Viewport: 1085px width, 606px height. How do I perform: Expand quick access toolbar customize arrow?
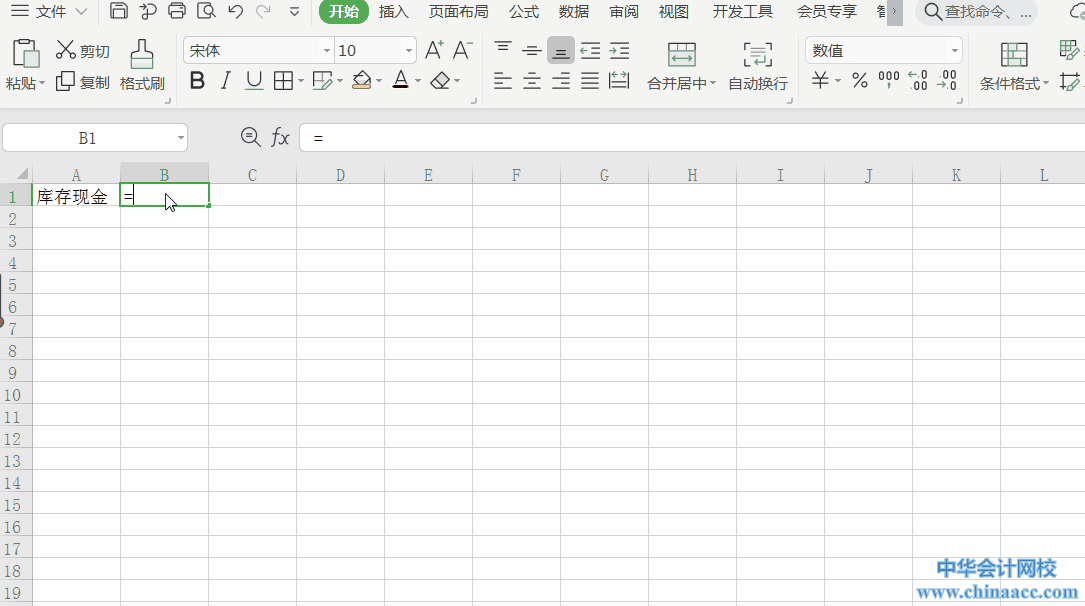pos(295,12)
